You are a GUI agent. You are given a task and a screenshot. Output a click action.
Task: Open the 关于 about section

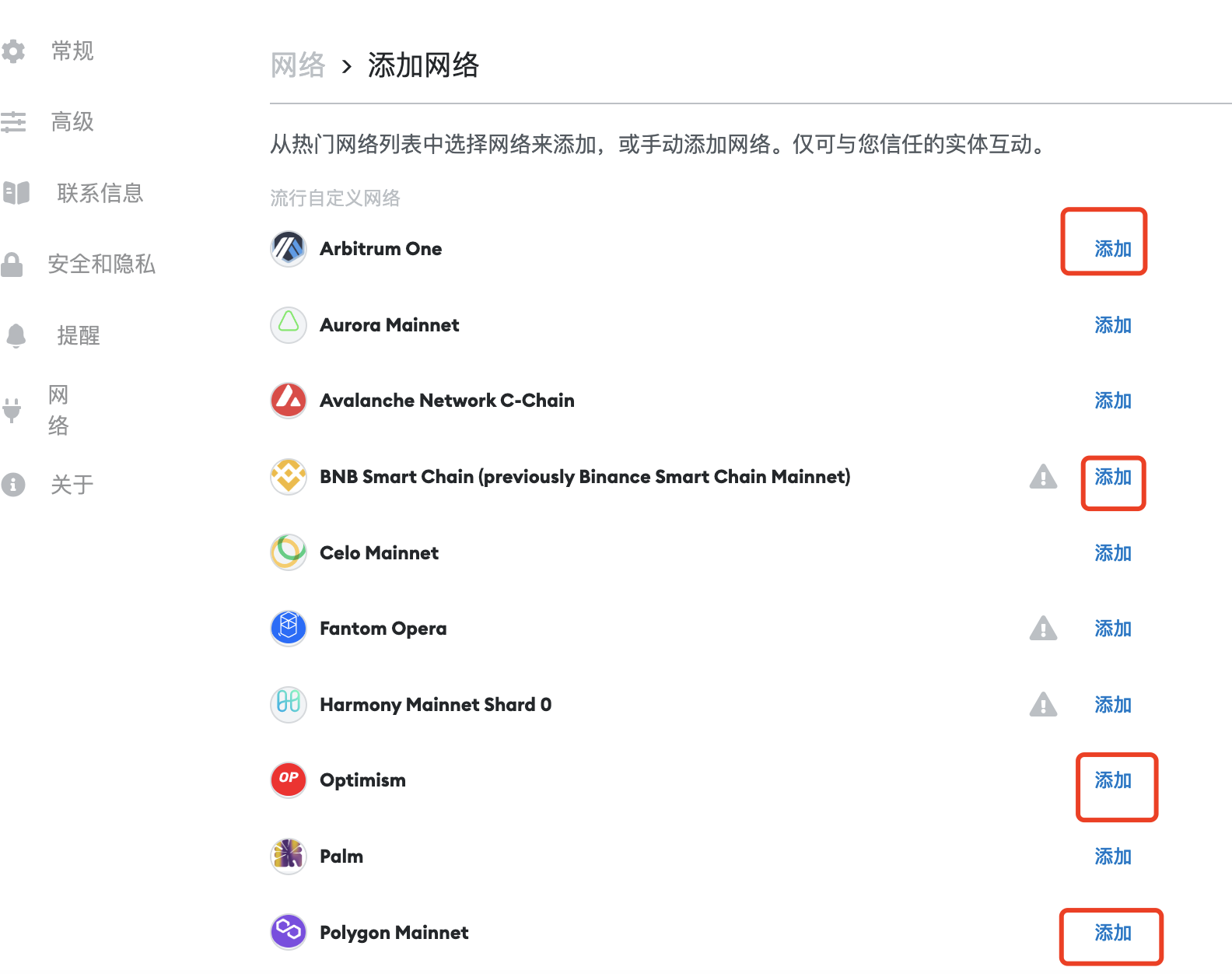(x=72, y=485)
